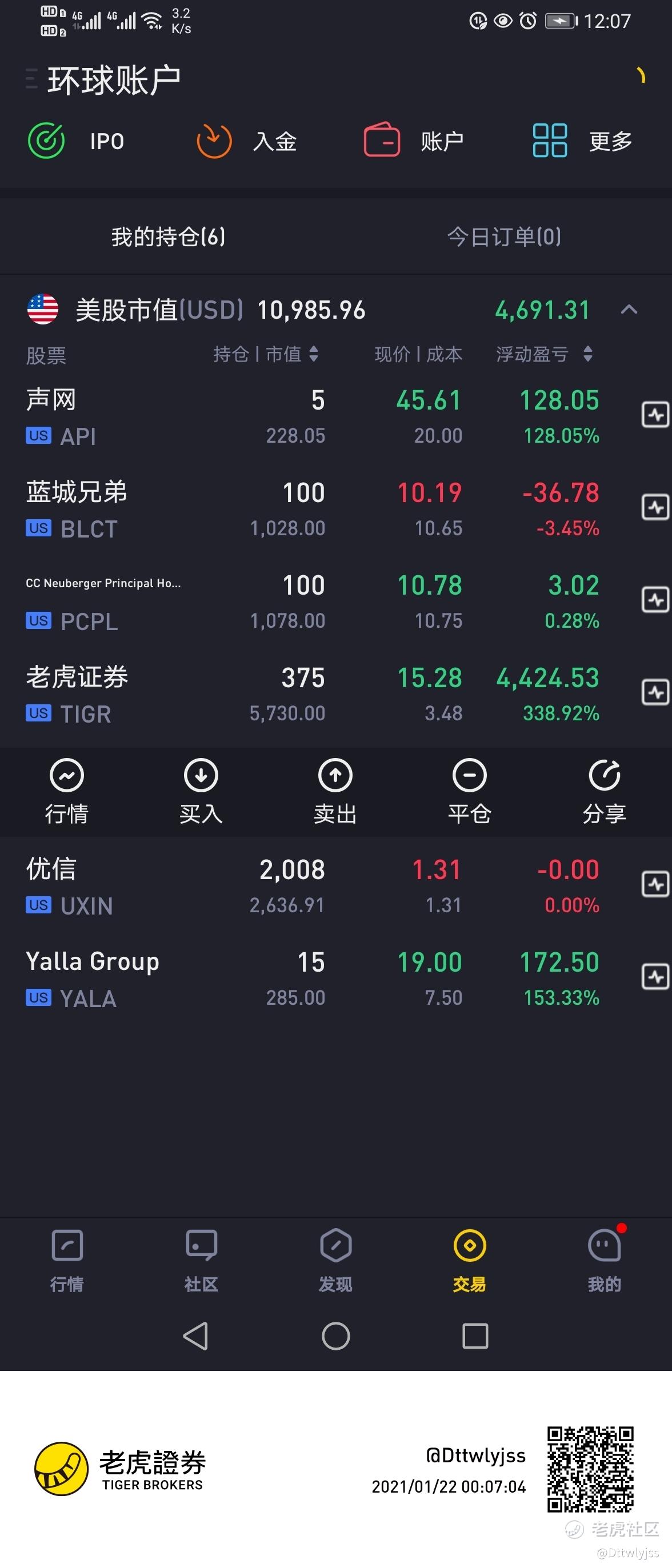672x1568 pixels.
Task: Sort by 浮动盈亏 column arrows
Action: pos(587,354)
